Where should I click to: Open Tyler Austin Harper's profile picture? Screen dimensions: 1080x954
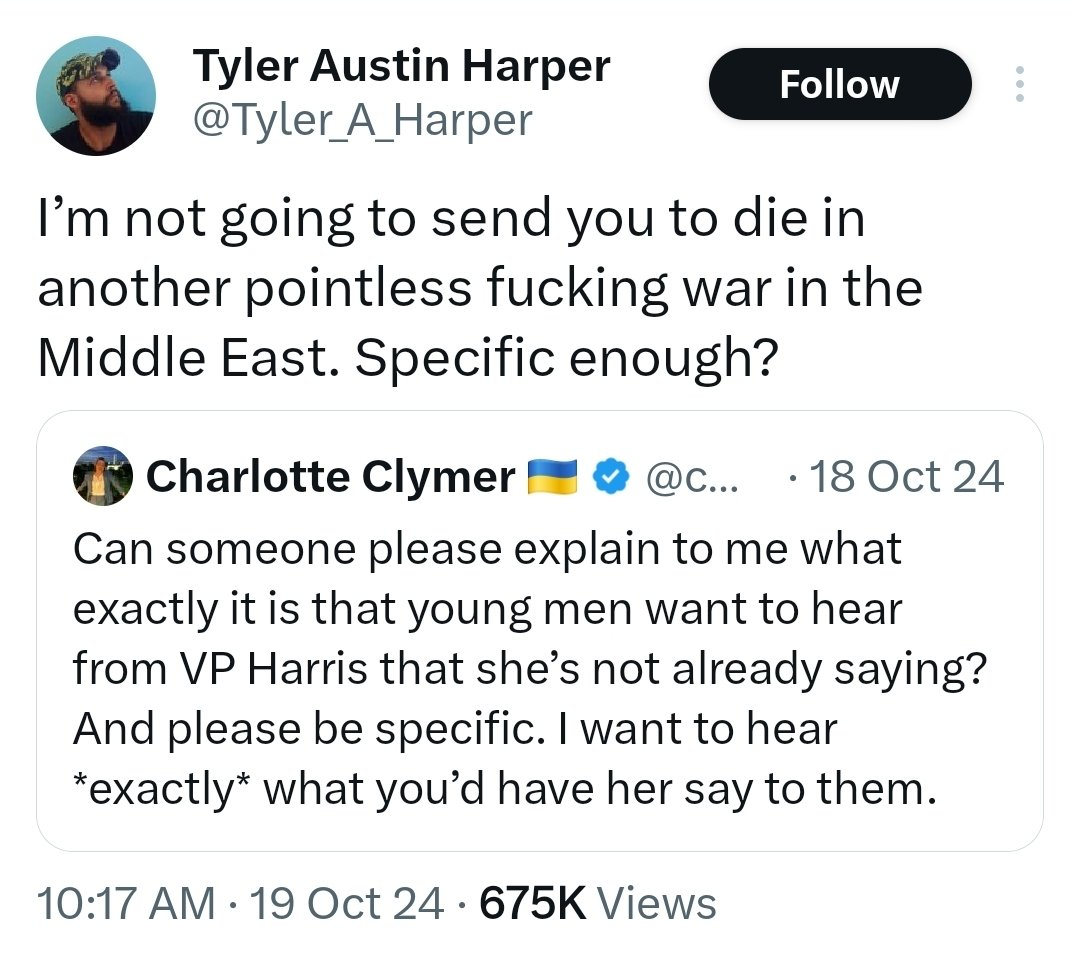pyautogui.click(x=96, y=95)
